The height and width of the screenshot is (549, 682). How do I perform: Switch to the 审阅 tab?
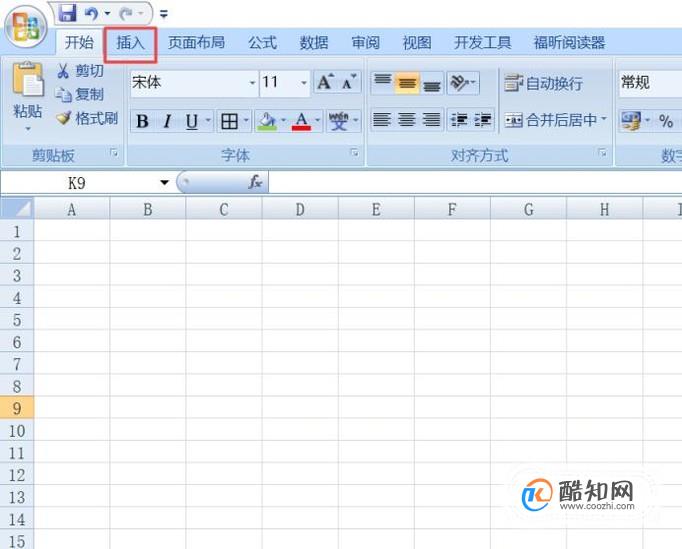pyautogui.click(x=365, y=43)
